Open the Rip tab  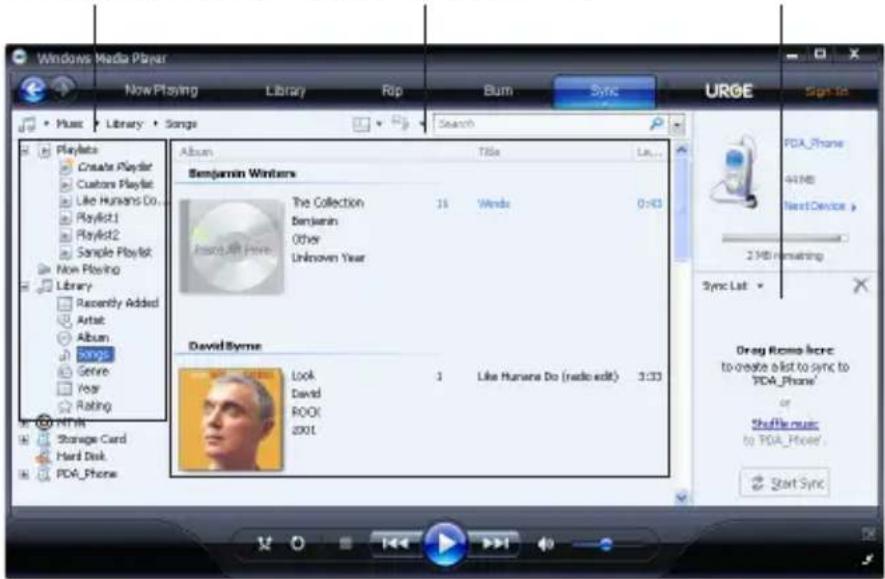pyautogui.click(x=392, y=90)
